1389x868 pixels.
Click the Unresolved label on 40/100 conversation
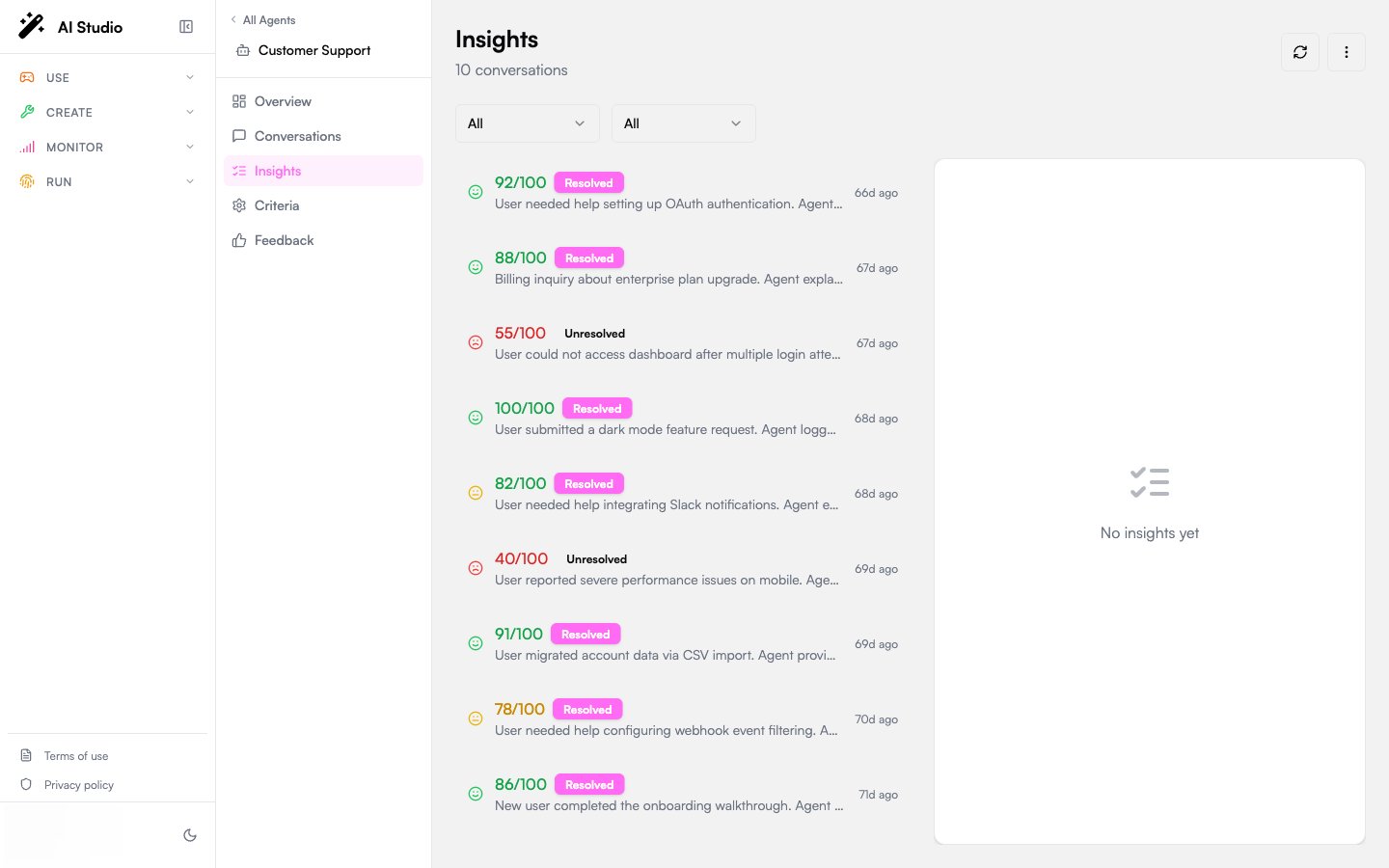pos(597,558)
